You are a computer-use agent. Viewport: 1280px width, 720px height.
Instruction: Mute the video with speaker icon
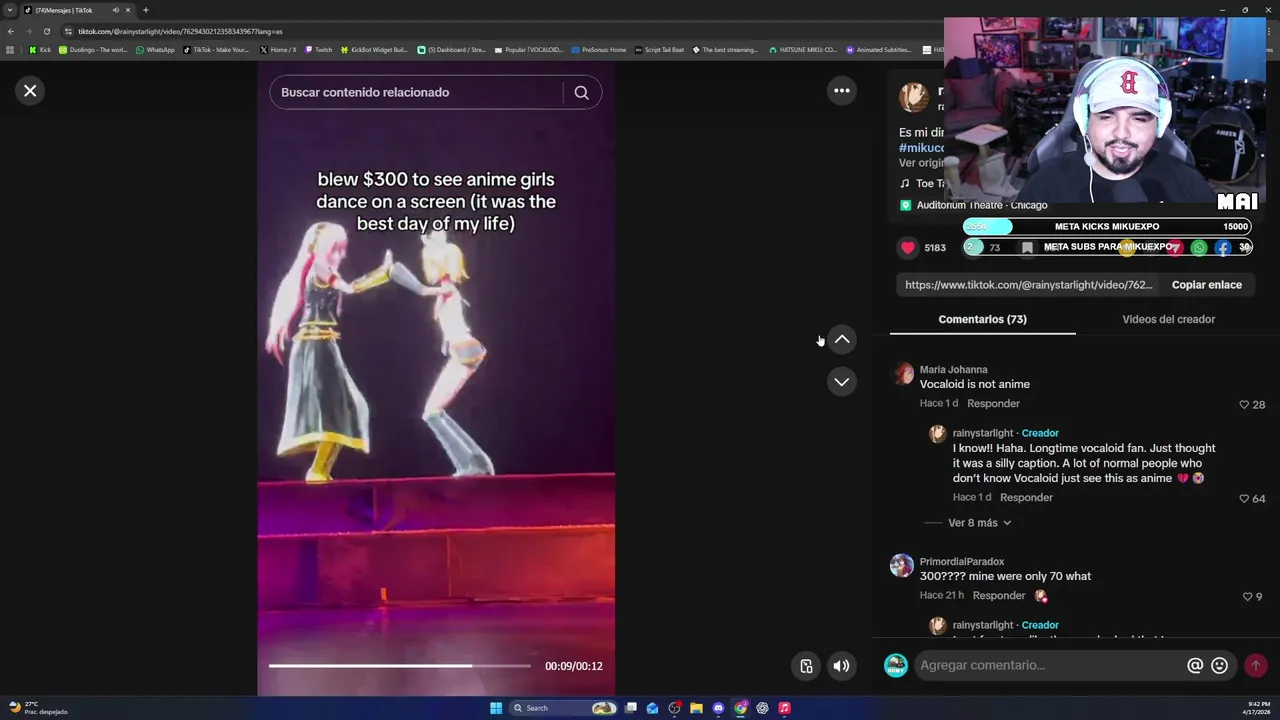842,666
